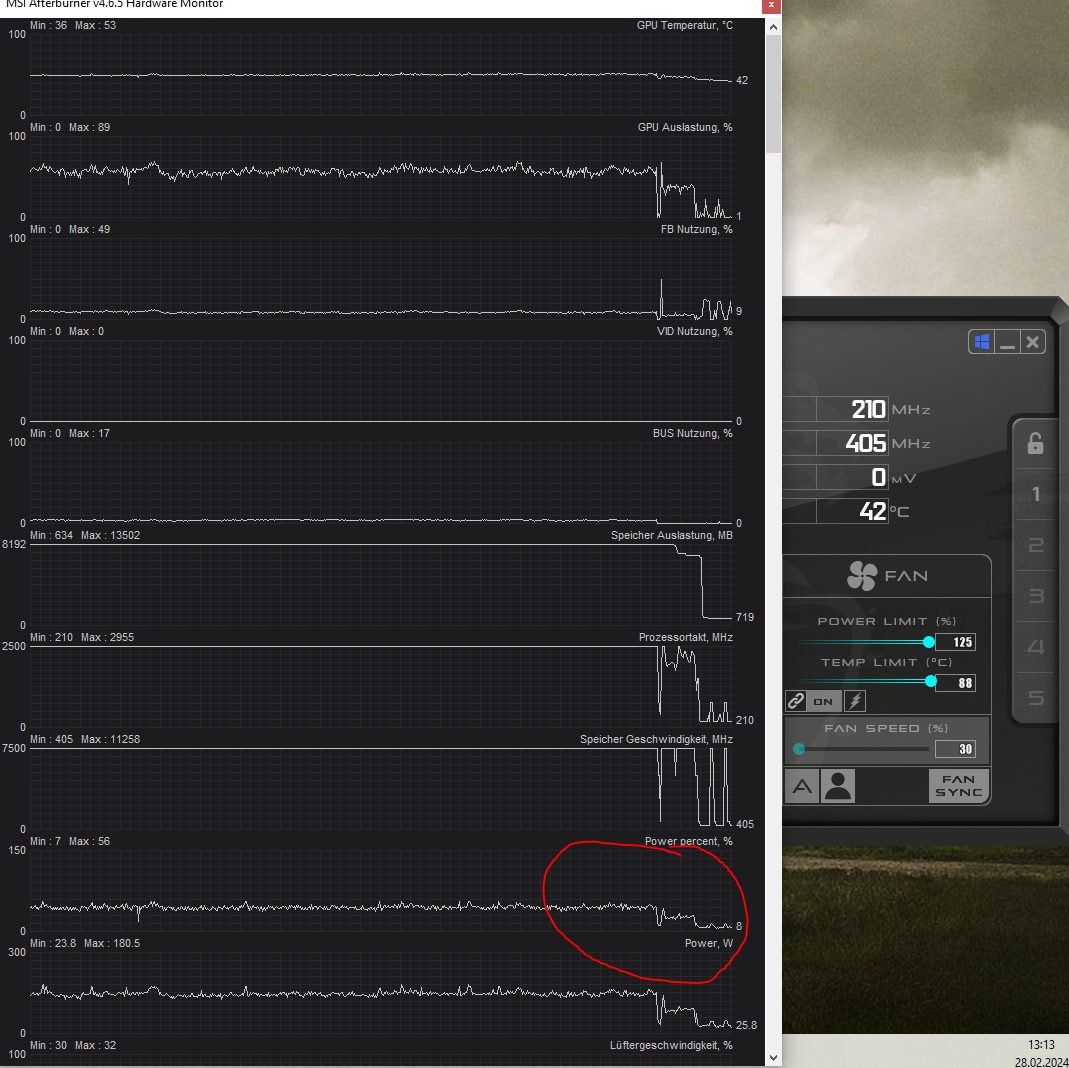Click the 'Min : 7 Max : 56' text
The height and width of the screenshot is (1068, 1069).
pyautogui.click(x=70, y=842)
